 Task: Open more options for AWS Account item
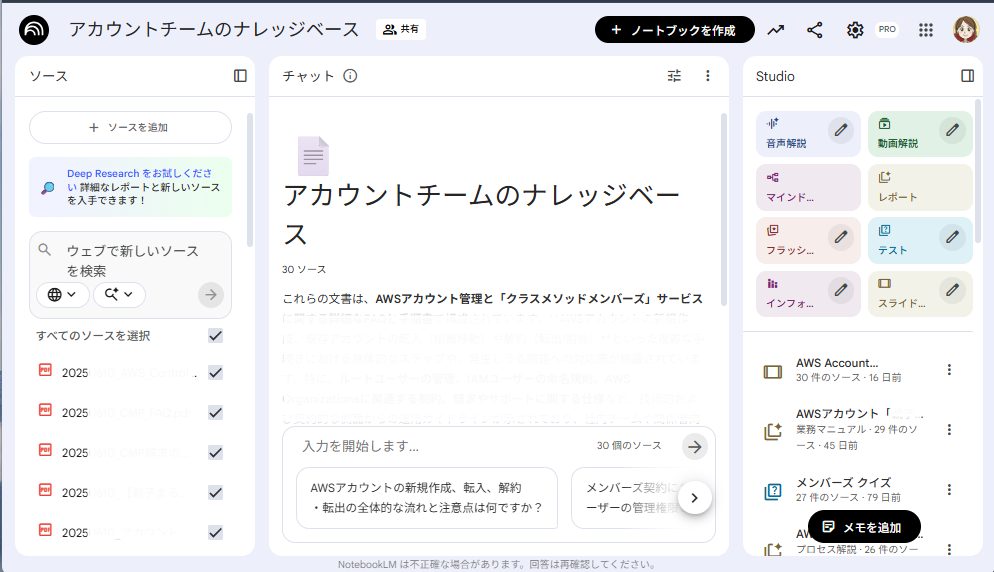coord(949,370)
